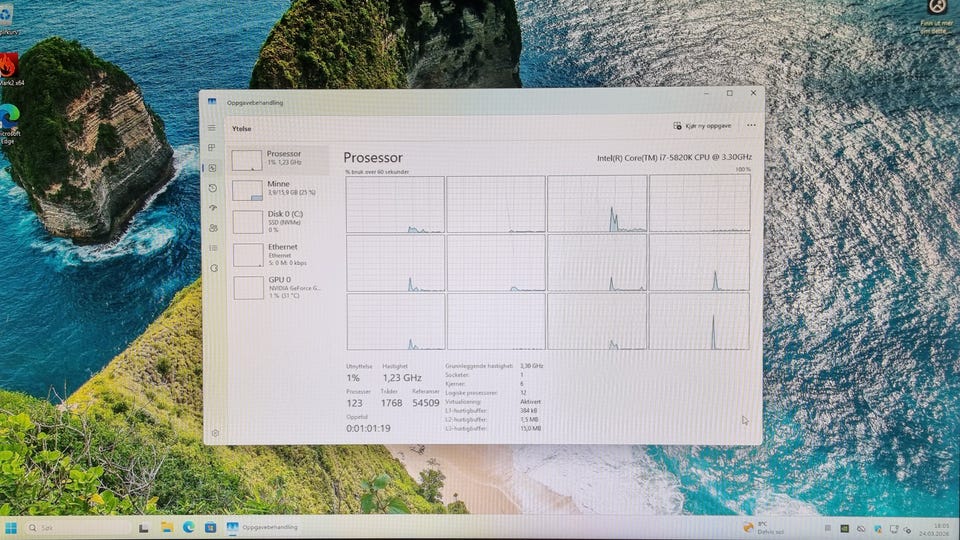Image resolution: width=960 pixels, height=540 pixels.
Task: Select the Disk 0 (C:) entry
Action: point(279,222)
